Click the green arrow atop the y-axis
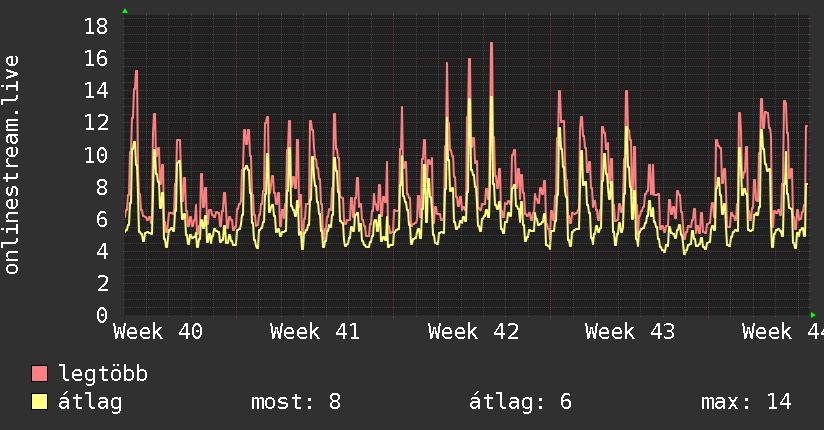 coord(125,11)
